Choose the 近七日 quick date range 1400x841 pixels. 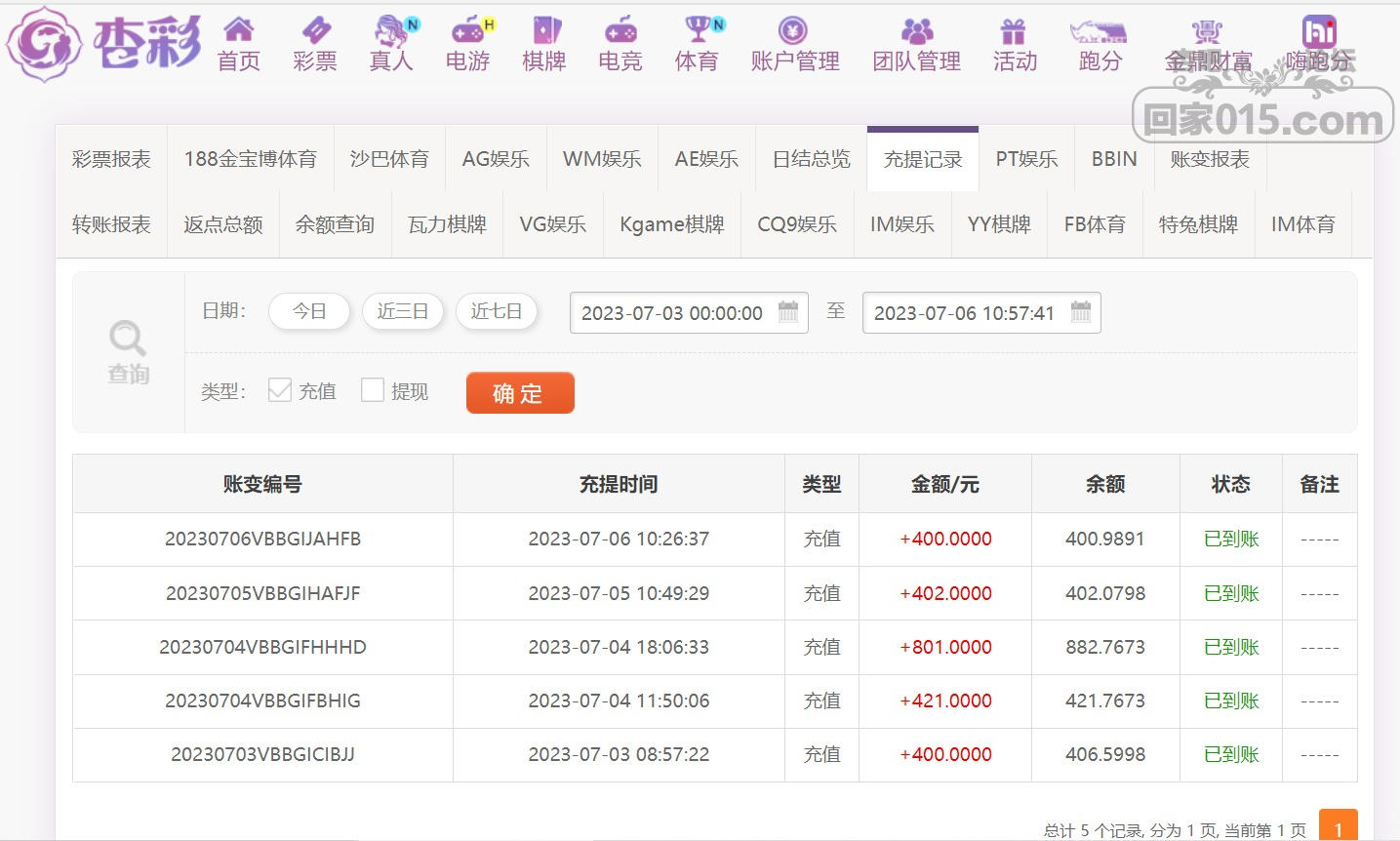tap(497, 312)
